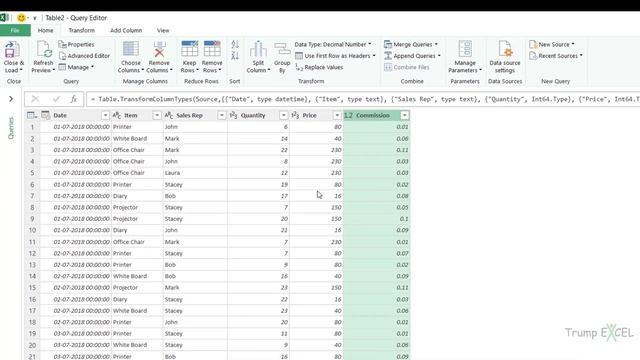
Task: Click the Split Column icon
Action: pyautogui.click(x=258, y=49)
